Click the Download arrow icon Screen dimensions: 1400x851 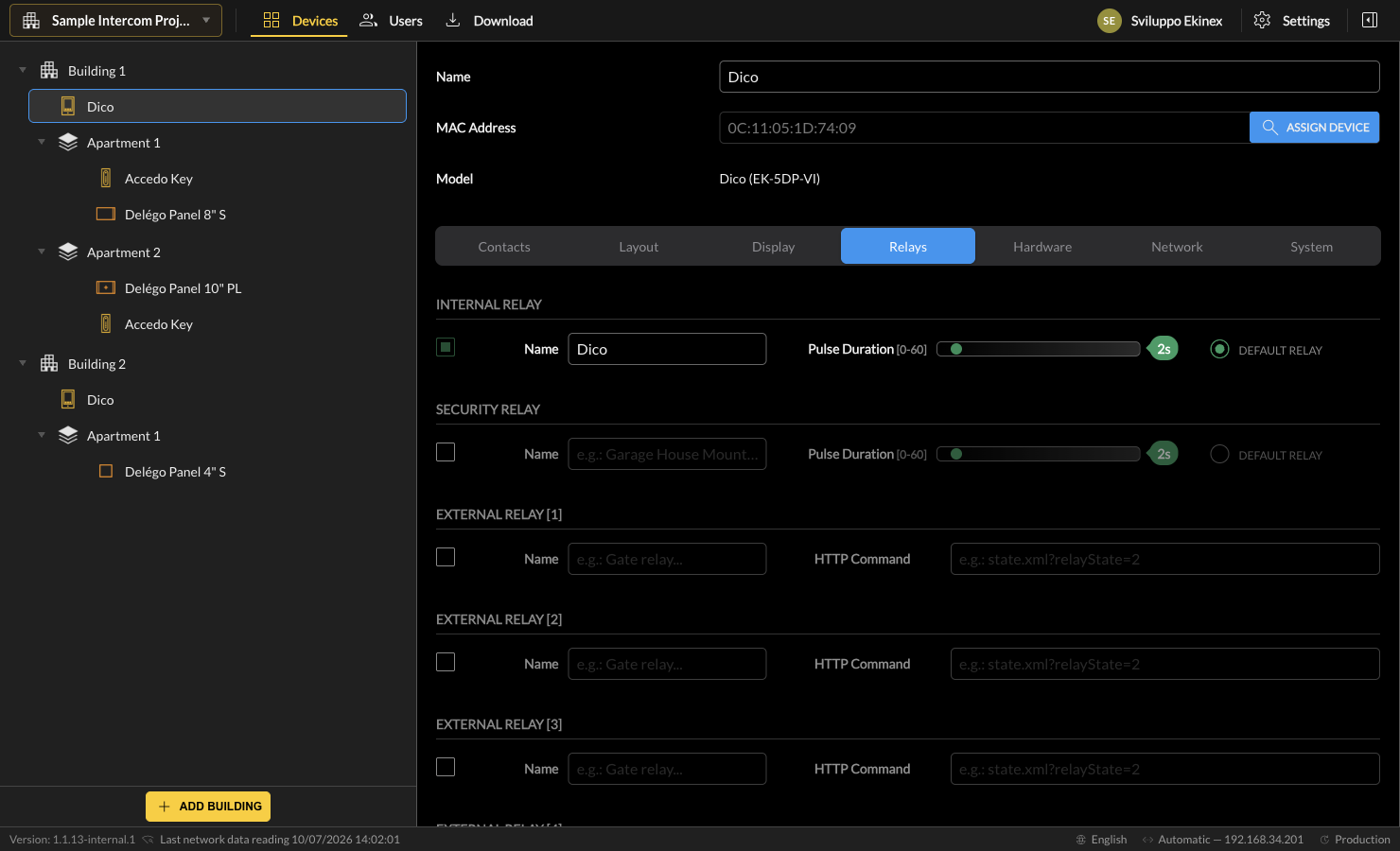453,21
